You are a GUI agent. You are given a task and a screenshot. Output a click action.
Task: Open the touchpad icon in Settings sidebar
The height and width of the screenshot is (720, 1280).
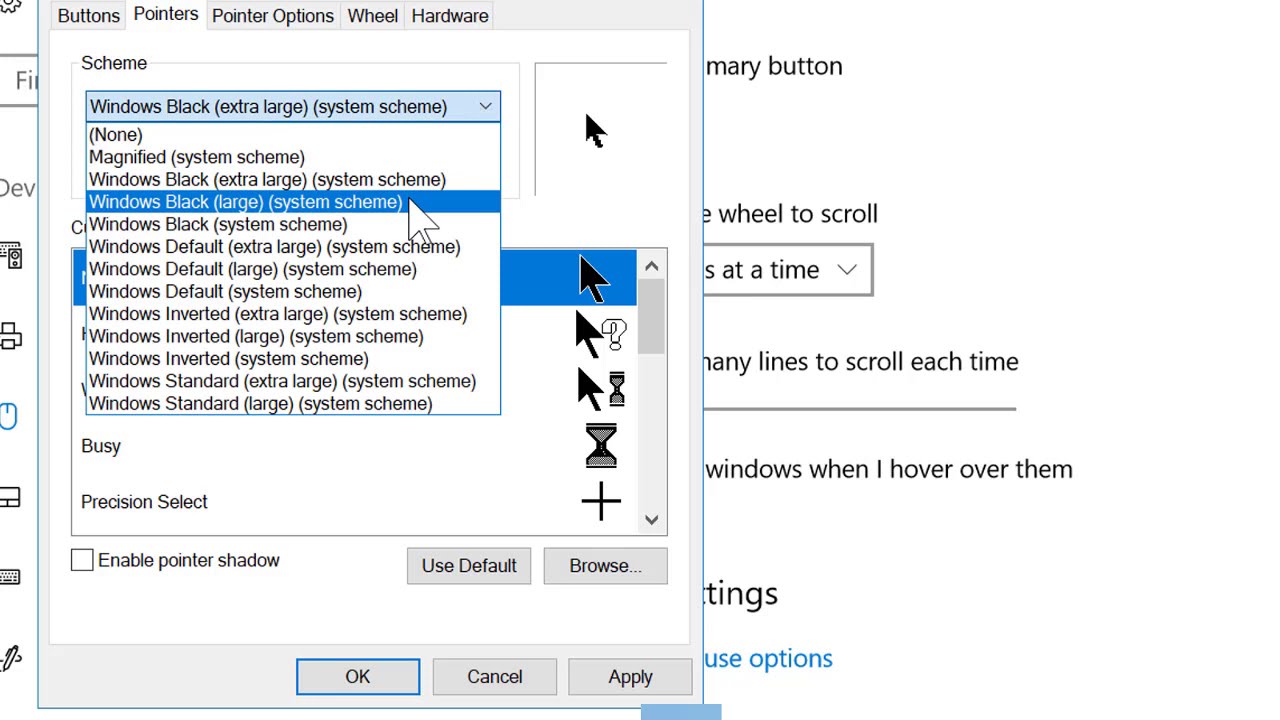[10, 497]
